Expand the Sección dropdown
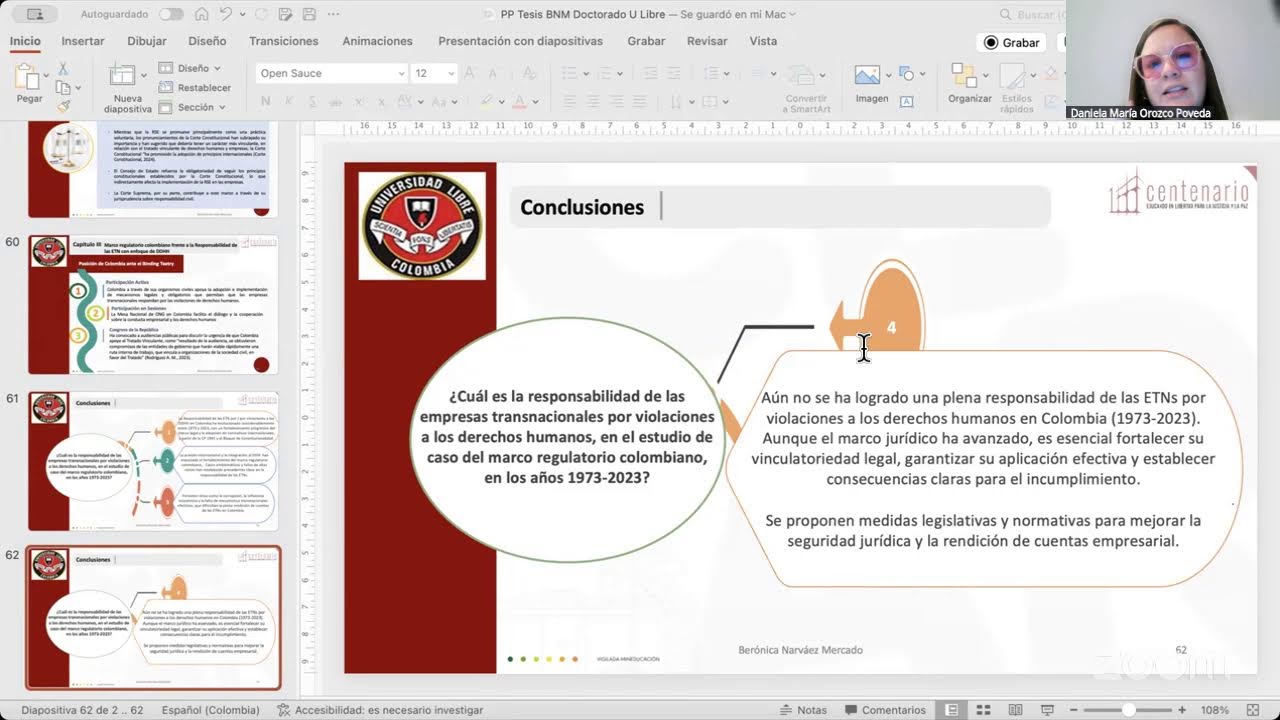1280x720 pixels. point(191,107)
